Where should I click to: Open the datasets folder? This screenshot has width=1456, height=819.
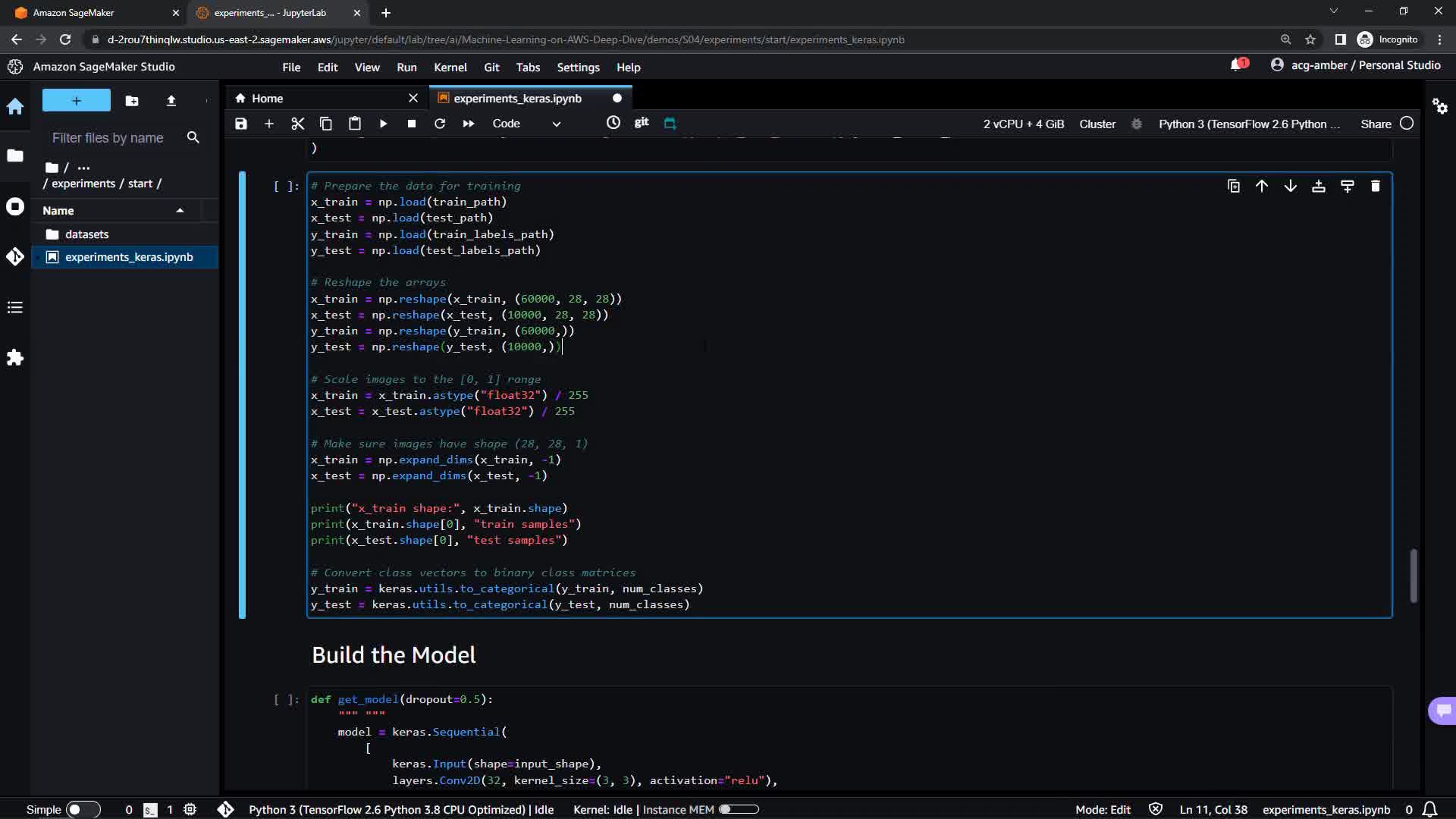[x=86, y=234]
